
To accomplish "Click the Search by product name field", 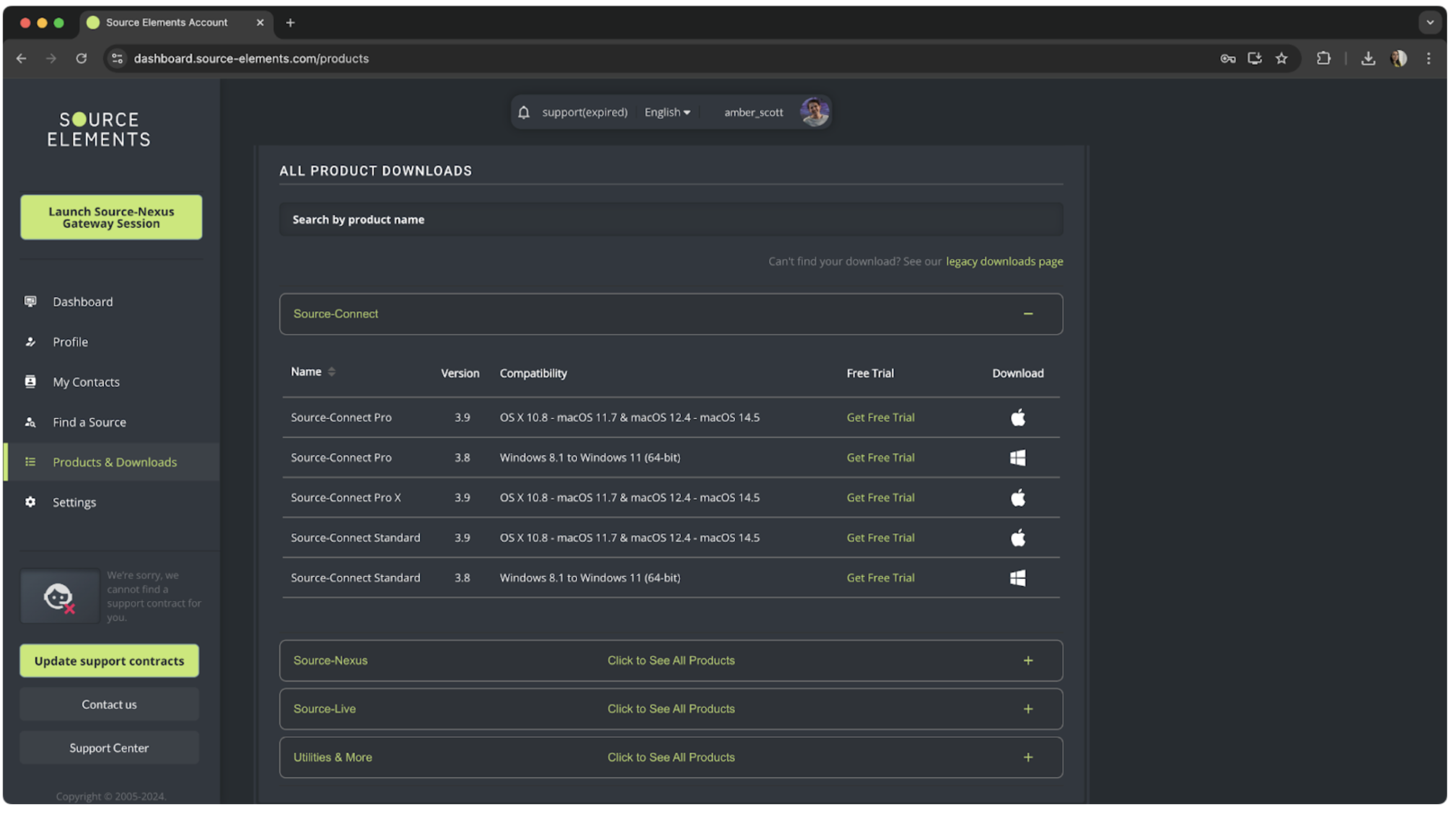I will 670,220.
